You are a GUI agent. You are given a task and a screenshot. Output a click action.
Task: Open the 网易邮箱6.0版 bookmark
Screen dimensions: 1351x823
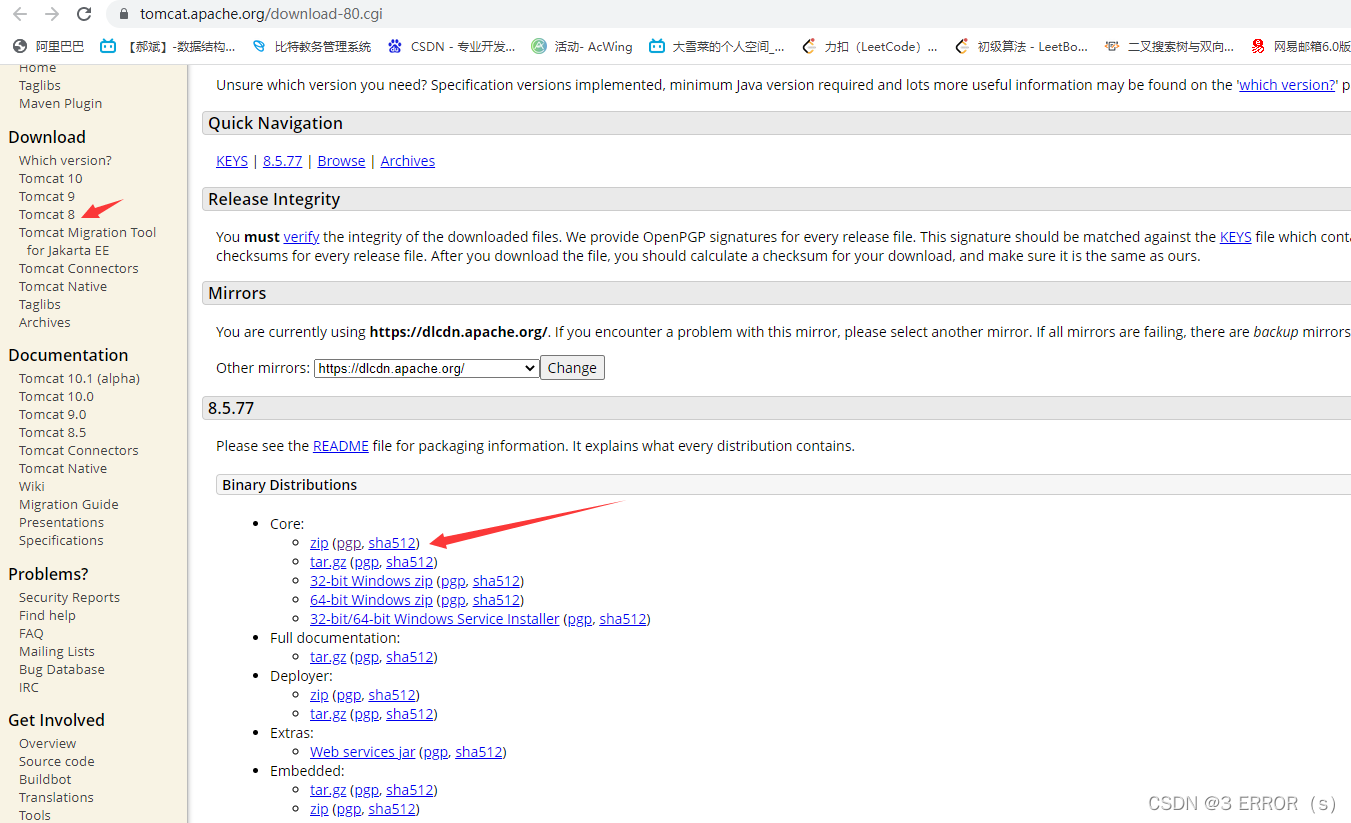tap(1300, 46)
